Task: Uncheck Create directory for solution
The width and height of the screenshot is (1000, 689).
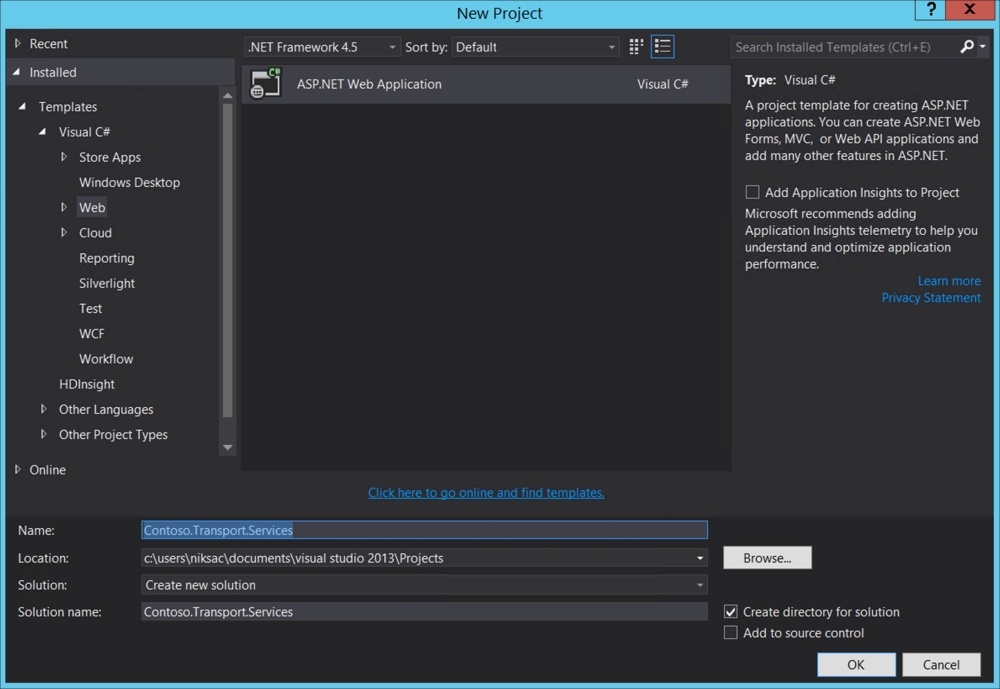Action: pos(731,611)
